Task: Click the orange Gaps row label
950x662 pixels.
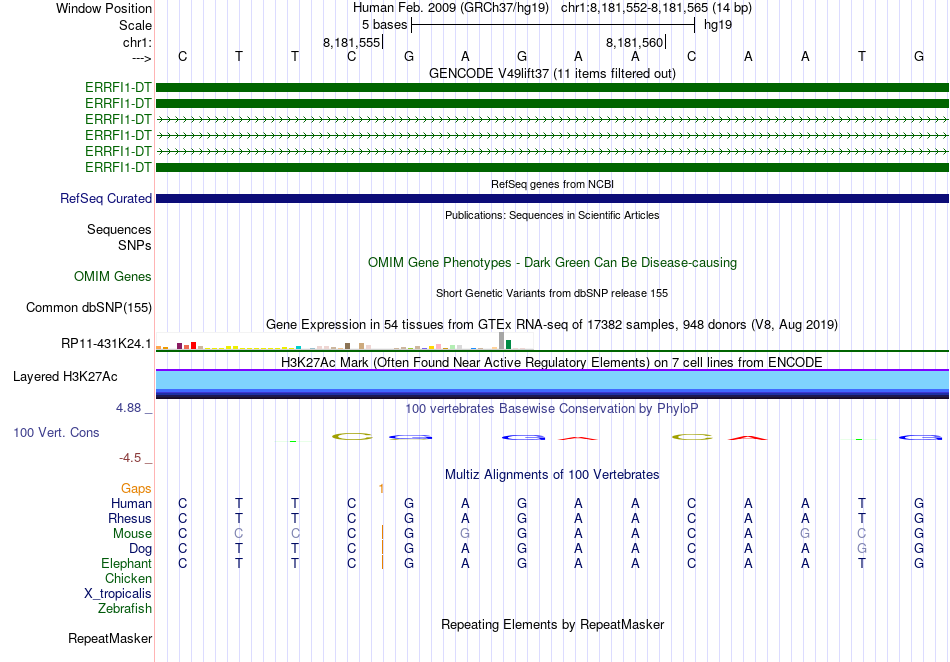Action: point(136,488)
